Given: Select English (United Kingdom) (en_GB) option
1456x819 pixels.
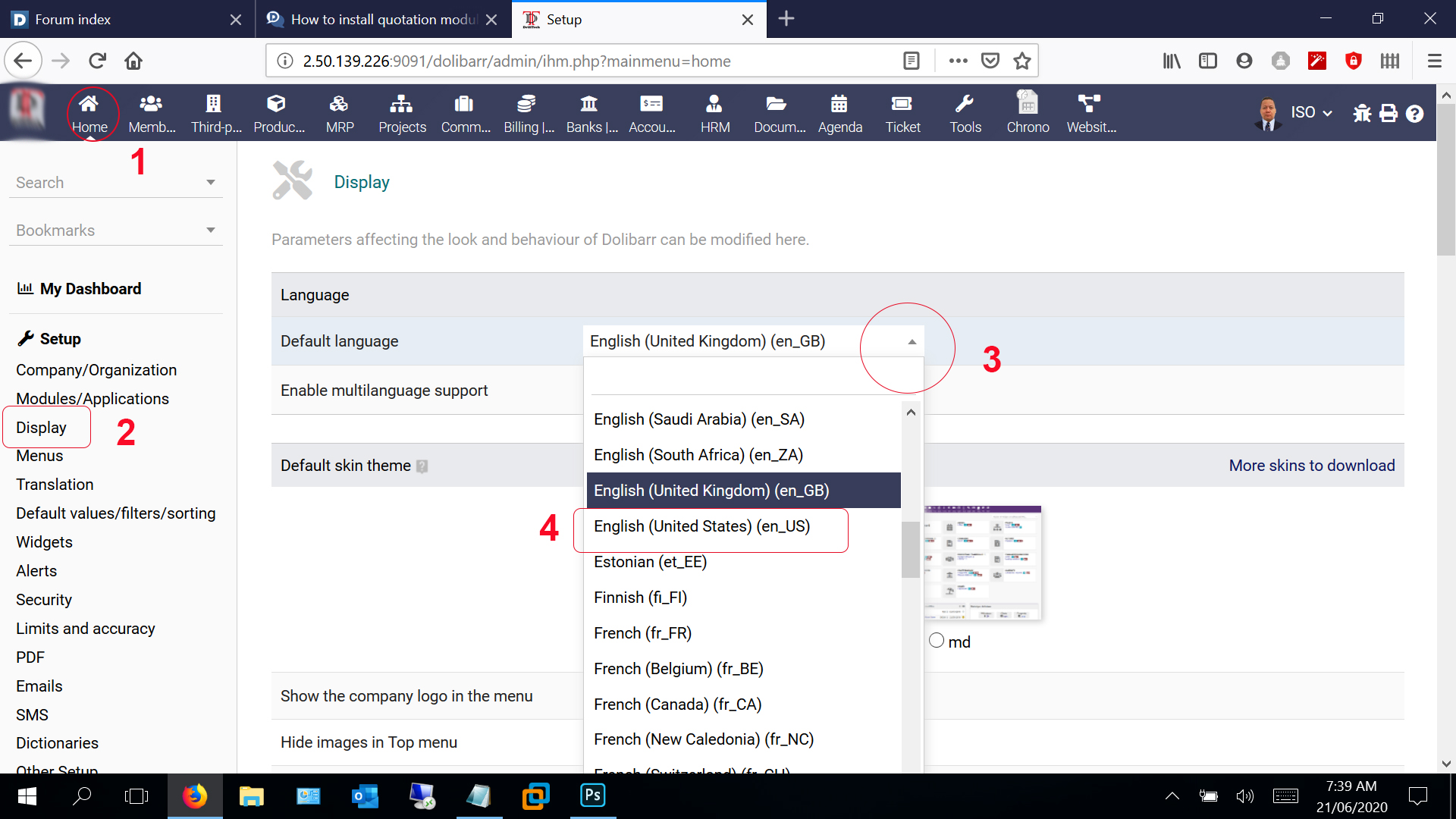Looking at the screenshot, I should [743, 491].
